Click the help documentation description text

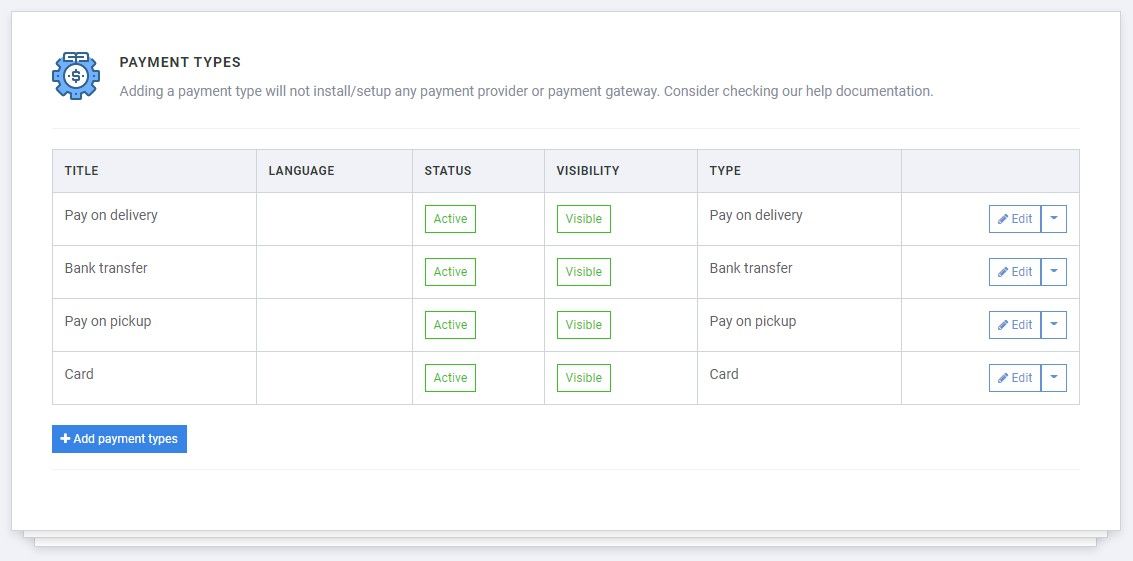tap(526, 92)
